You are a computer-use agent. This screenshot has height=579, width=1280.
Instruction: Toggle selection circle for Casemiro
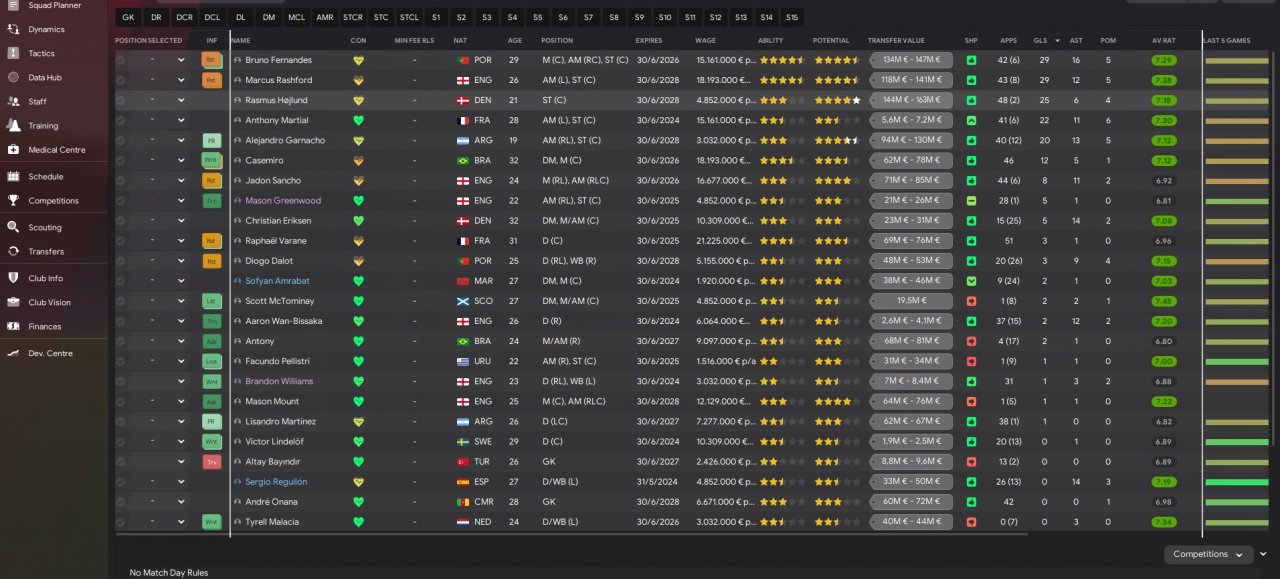click(121, 160)
